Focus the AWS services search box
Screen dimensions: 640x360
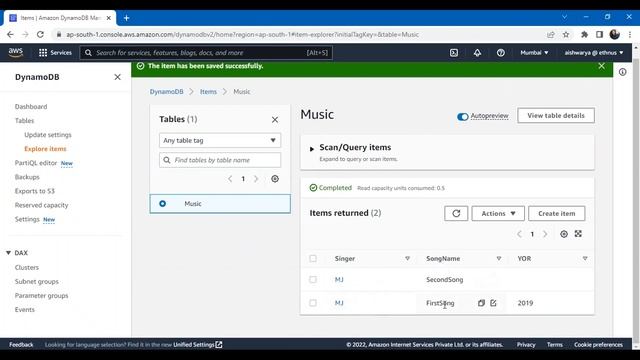tap(206, 53)
